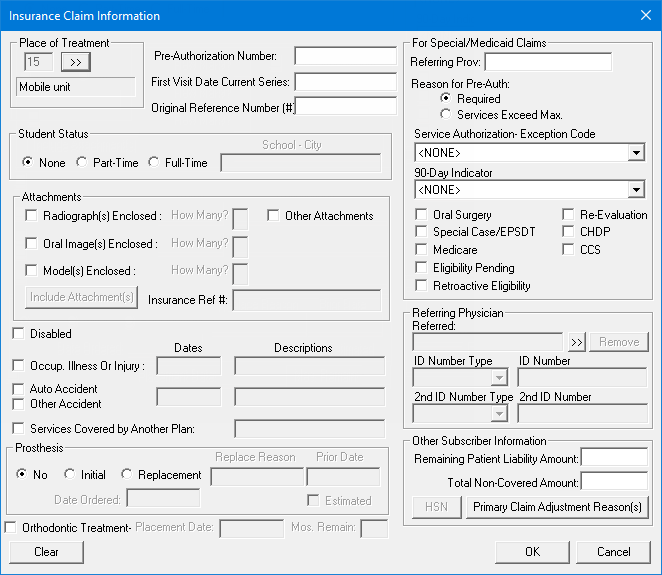The image size is (662, 575).
Task: Expand the 90-Day Indicator dropdown
Action: tap(636, 189)
